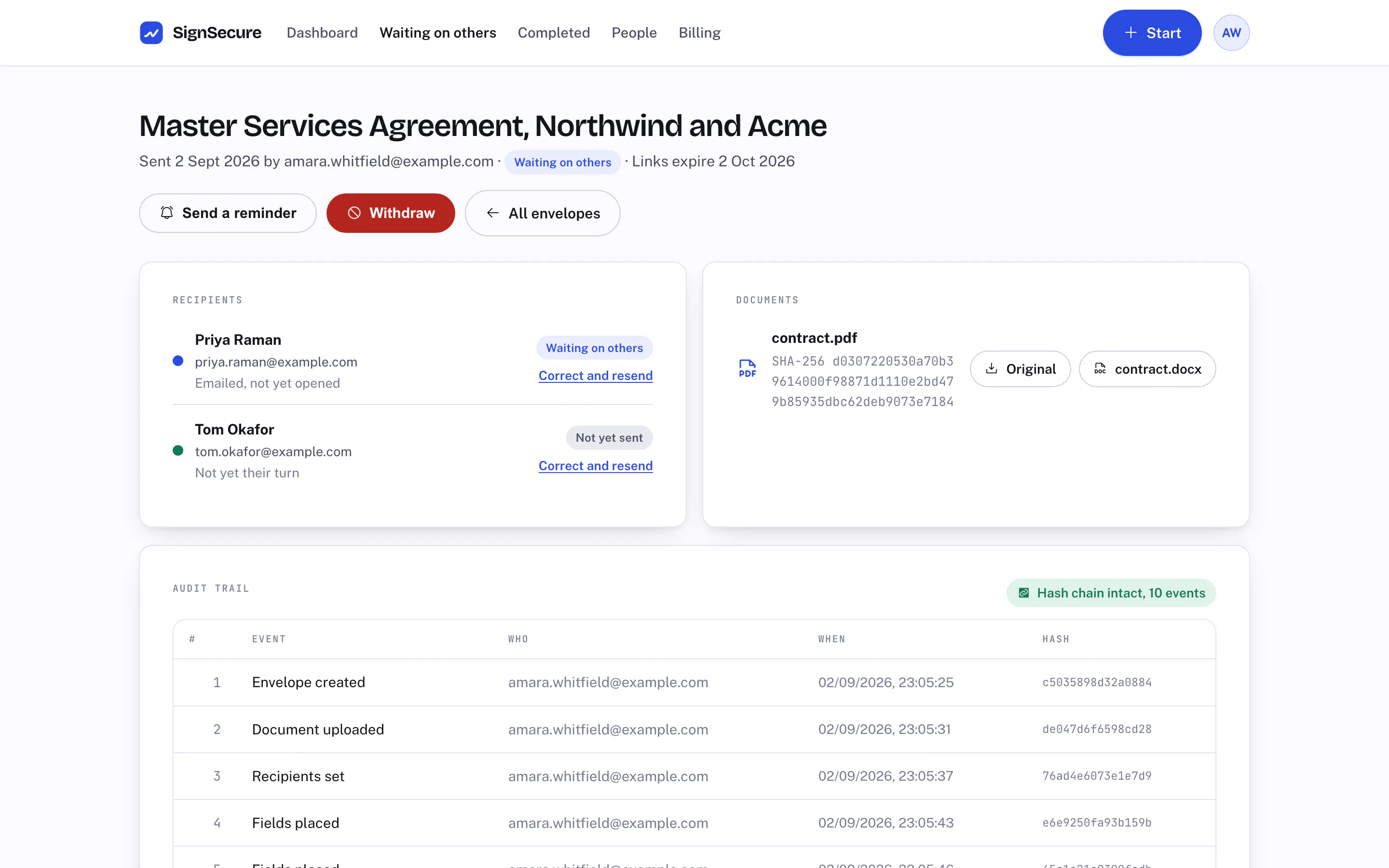Click the 'Emailed, not yet opened' status
1389x868 pixels.
(x=268, y=383)
